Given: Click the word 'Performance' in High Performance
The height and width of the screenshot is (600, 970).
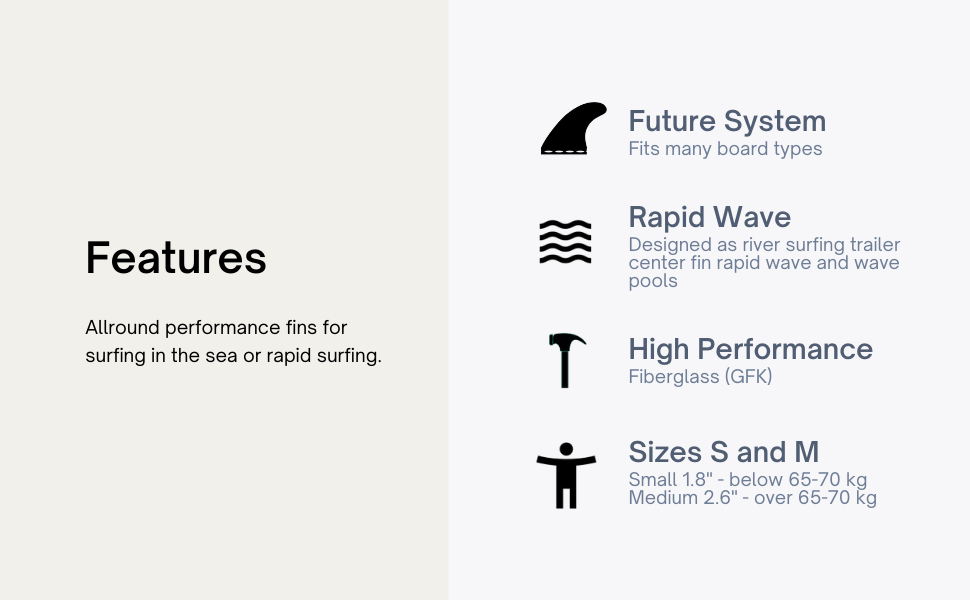Looking at the screenshot, I should click(785, 349).
